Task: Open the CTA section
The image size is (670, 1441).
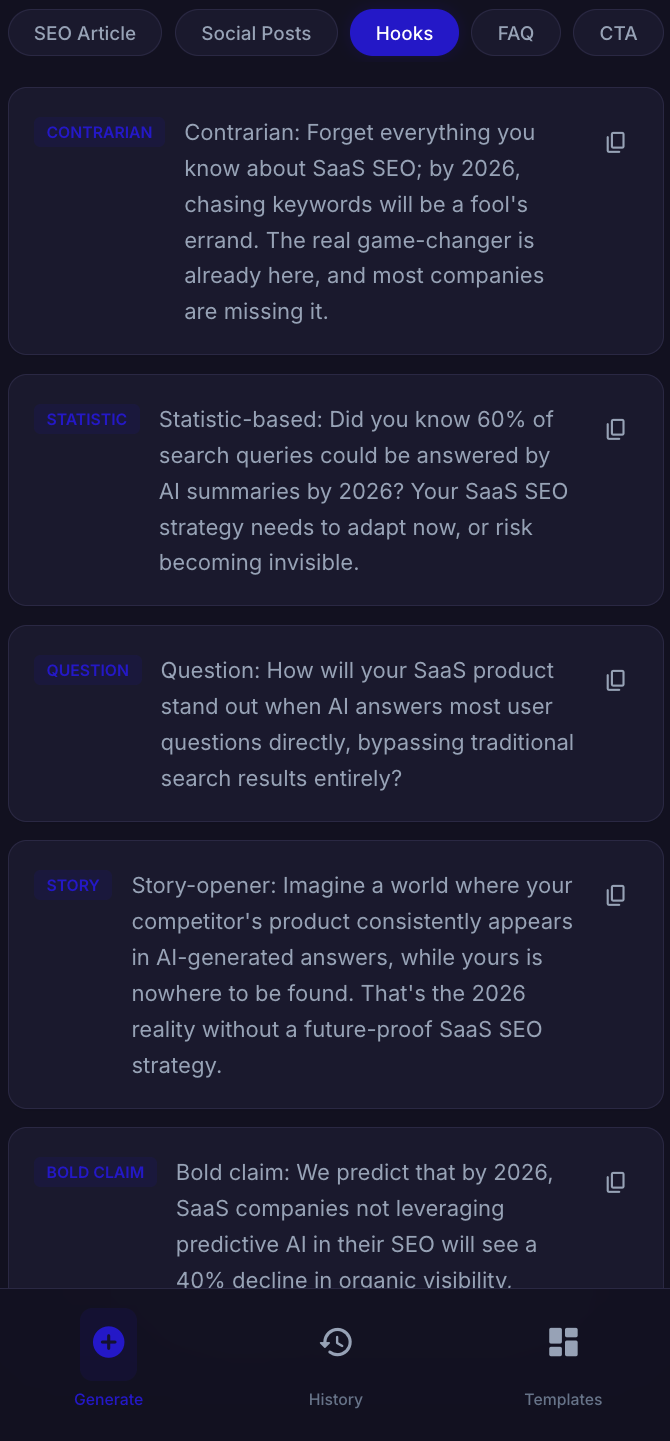Action: [x=618, y=32]
